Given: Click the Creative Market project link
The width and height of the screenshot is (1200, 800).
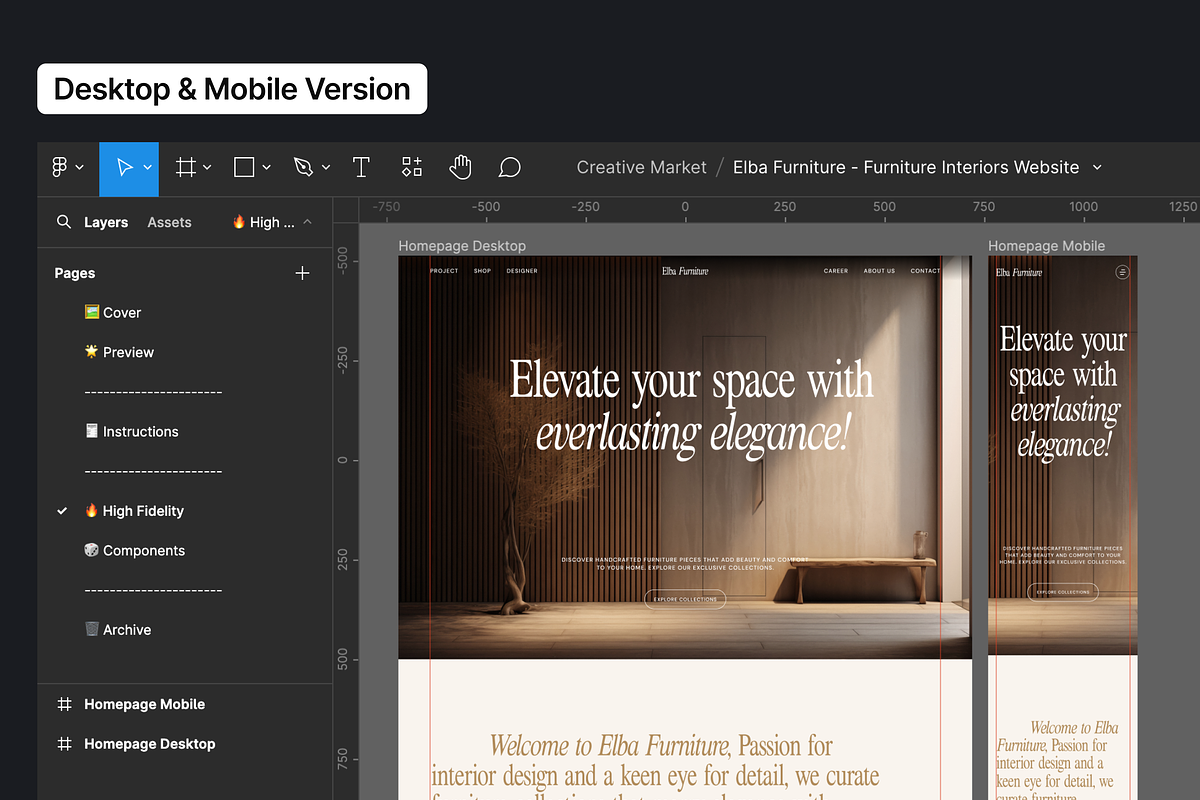Looking at the screenshot, I should 642,167.
